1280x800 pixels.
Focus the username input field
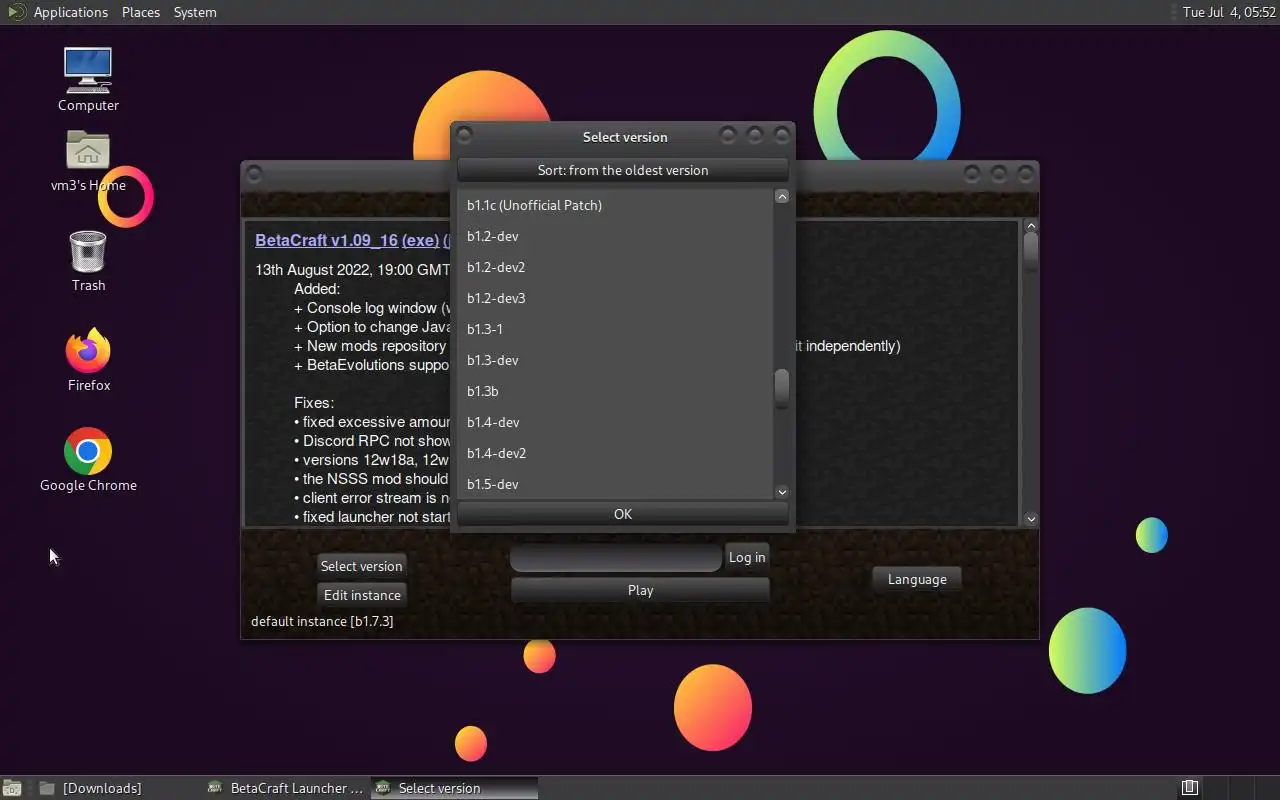[616, 557]
